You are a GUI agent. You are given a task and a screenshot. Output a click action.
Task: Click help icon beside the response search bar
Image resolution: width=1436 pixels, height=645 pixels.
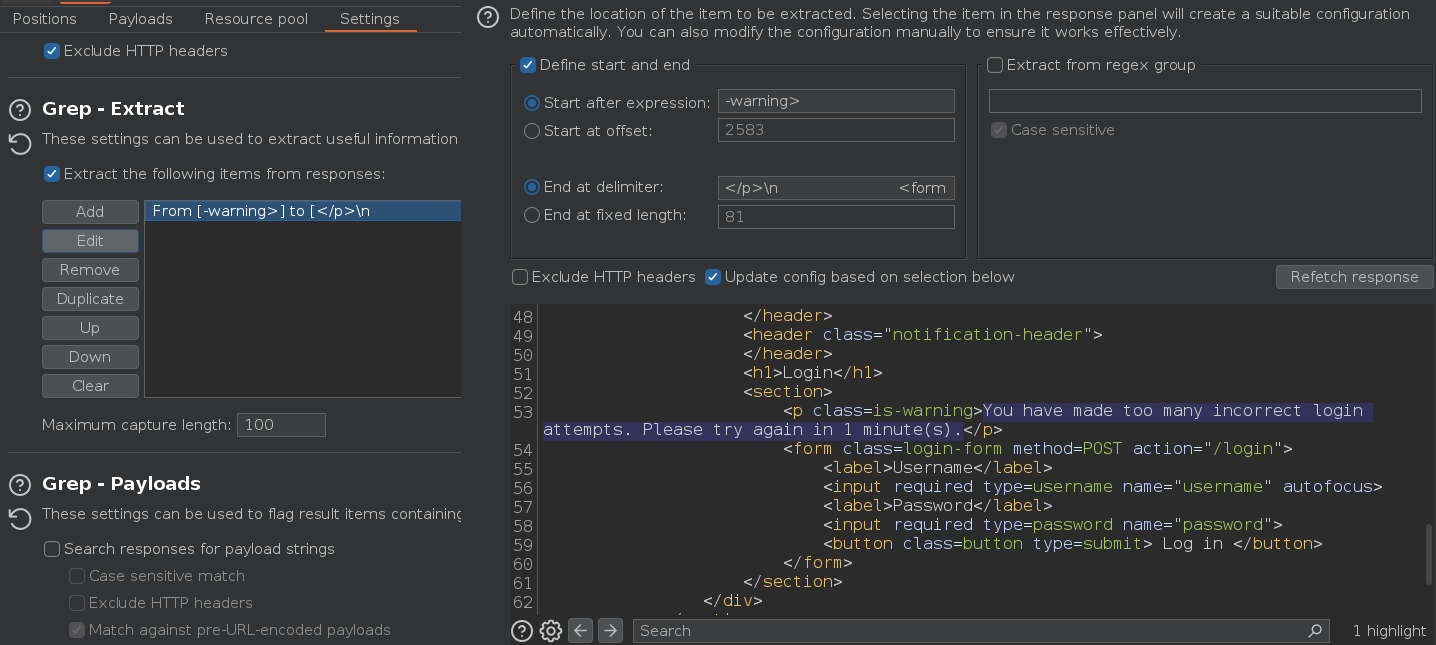click(521, 630)
